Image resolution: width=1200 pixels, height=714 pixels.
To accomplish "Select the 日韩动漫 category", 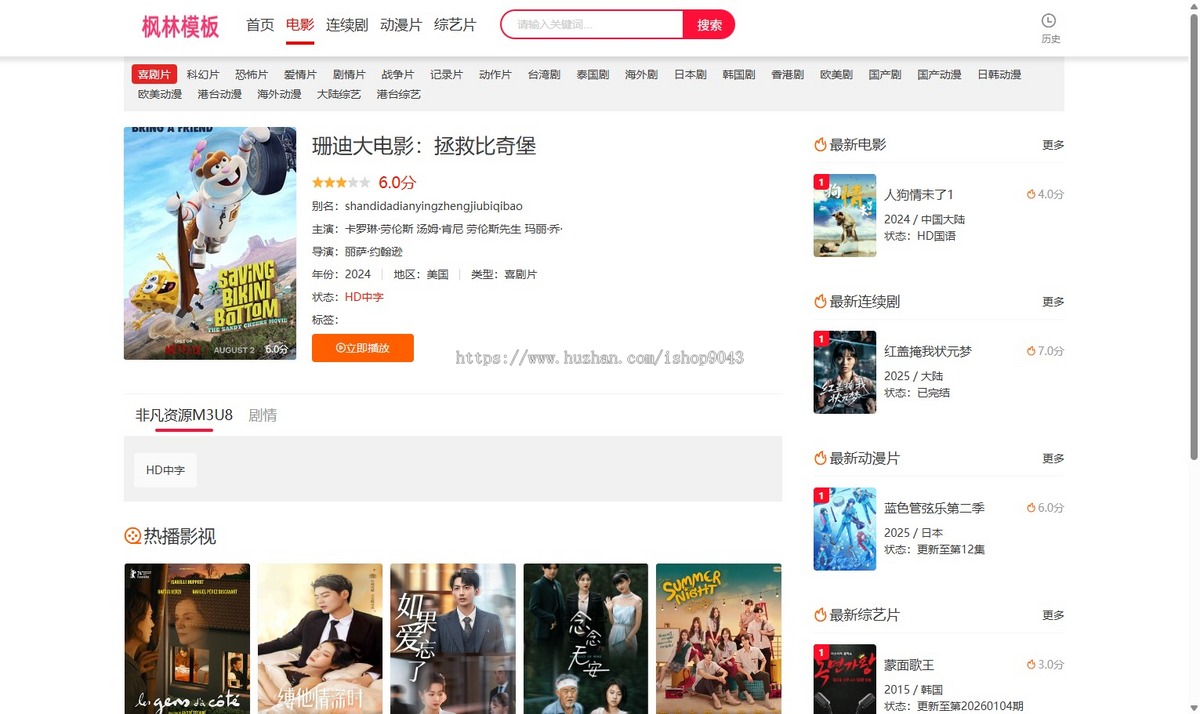I will click(x=999, y=75).
